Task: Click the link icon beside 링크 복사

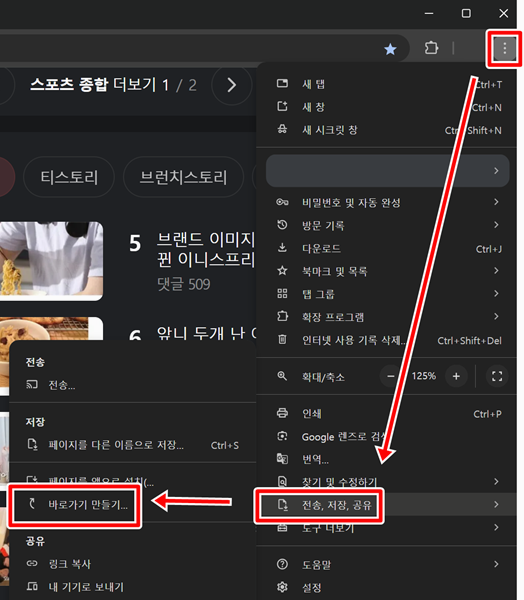Action: click(32, 563)
